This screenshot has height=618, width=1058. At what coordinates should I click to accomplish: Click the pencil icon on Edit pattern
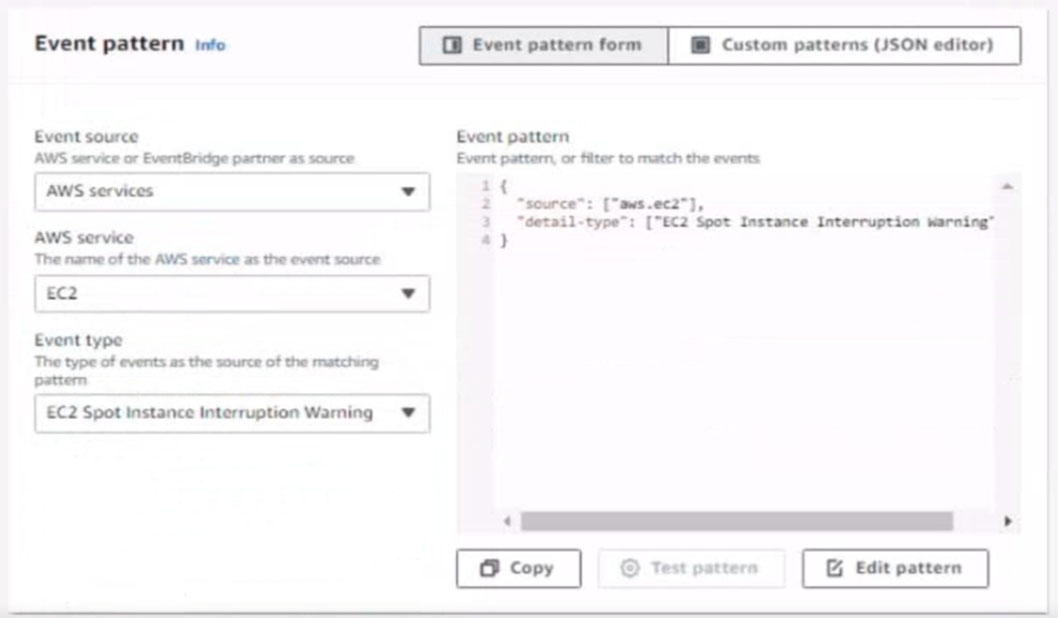coord(835,568)
